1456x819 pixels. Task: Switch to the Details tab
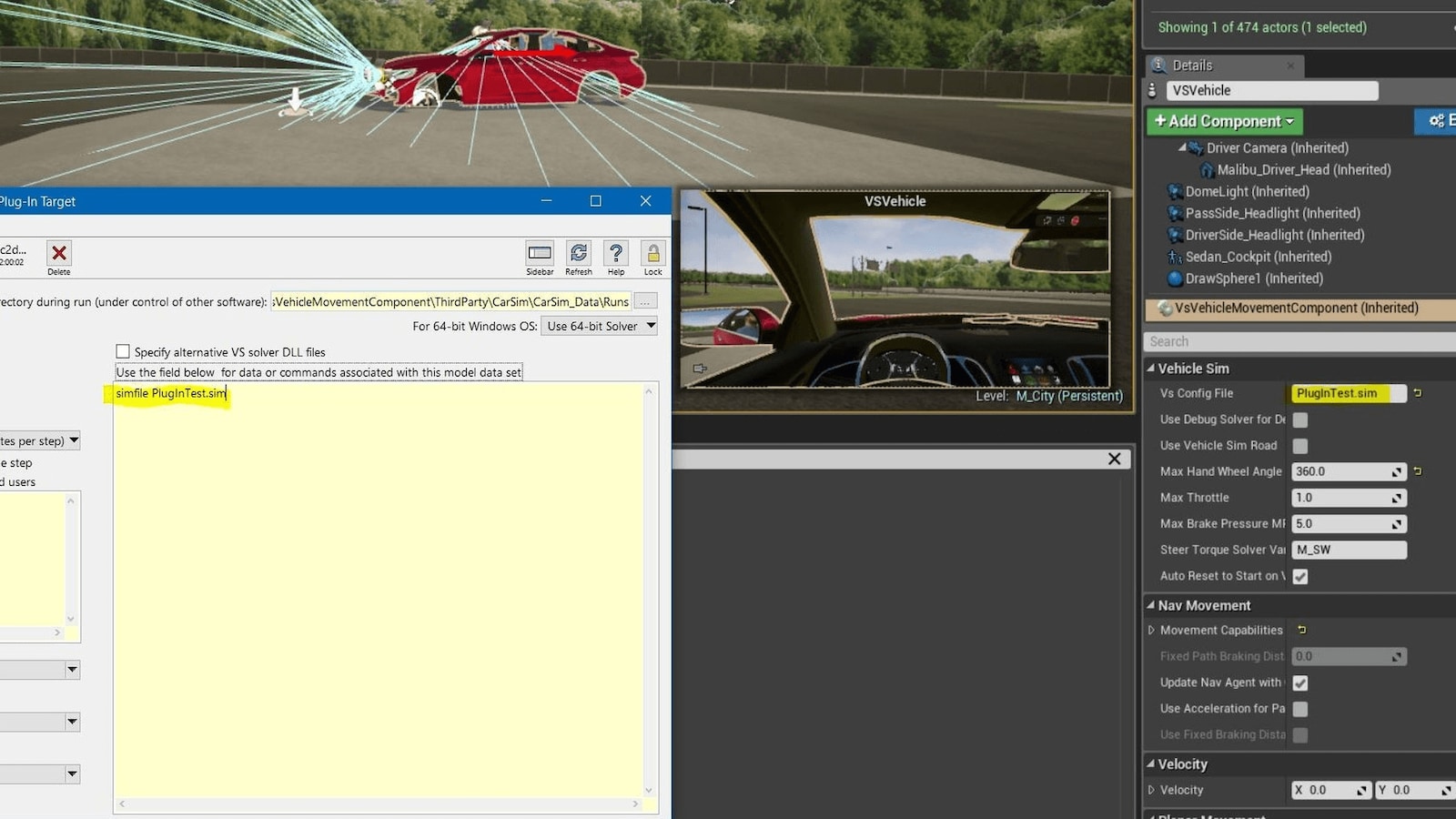click(1192, 66)
